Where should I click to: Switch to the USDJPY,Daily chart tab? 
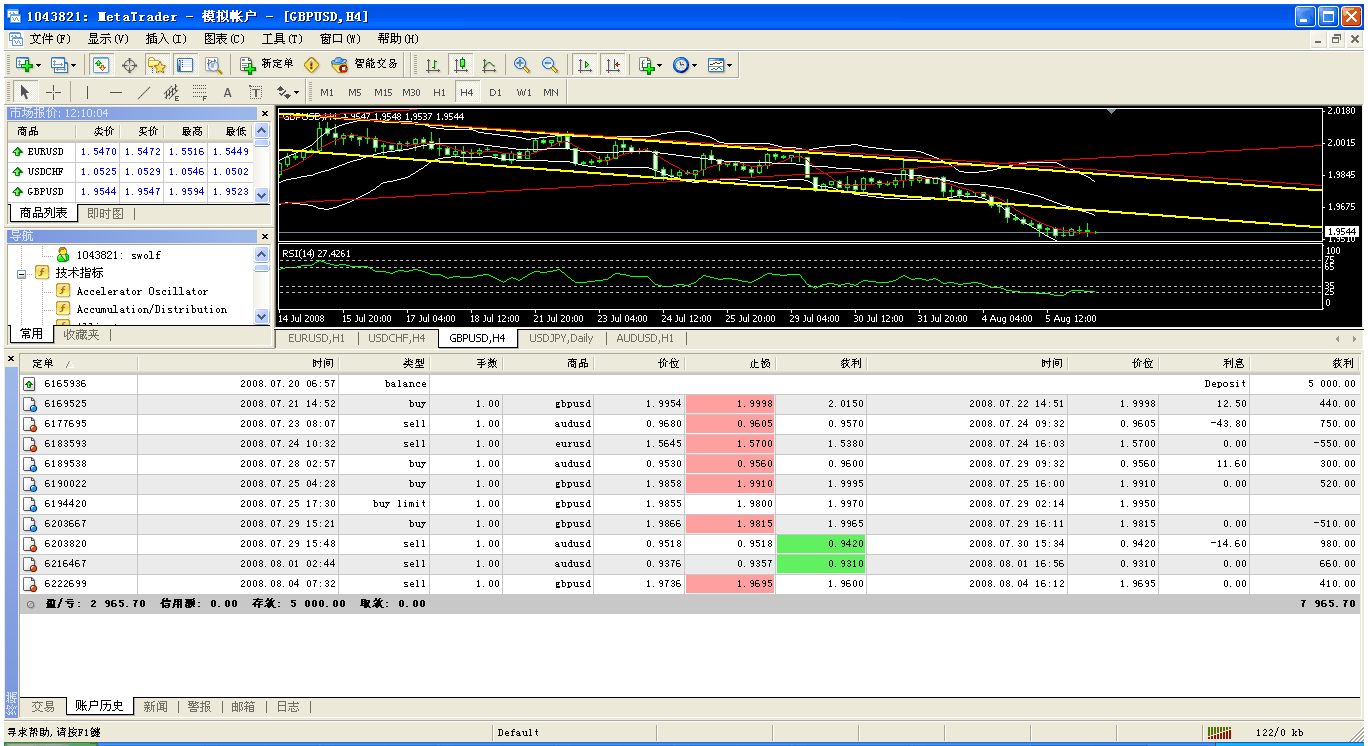560,338
